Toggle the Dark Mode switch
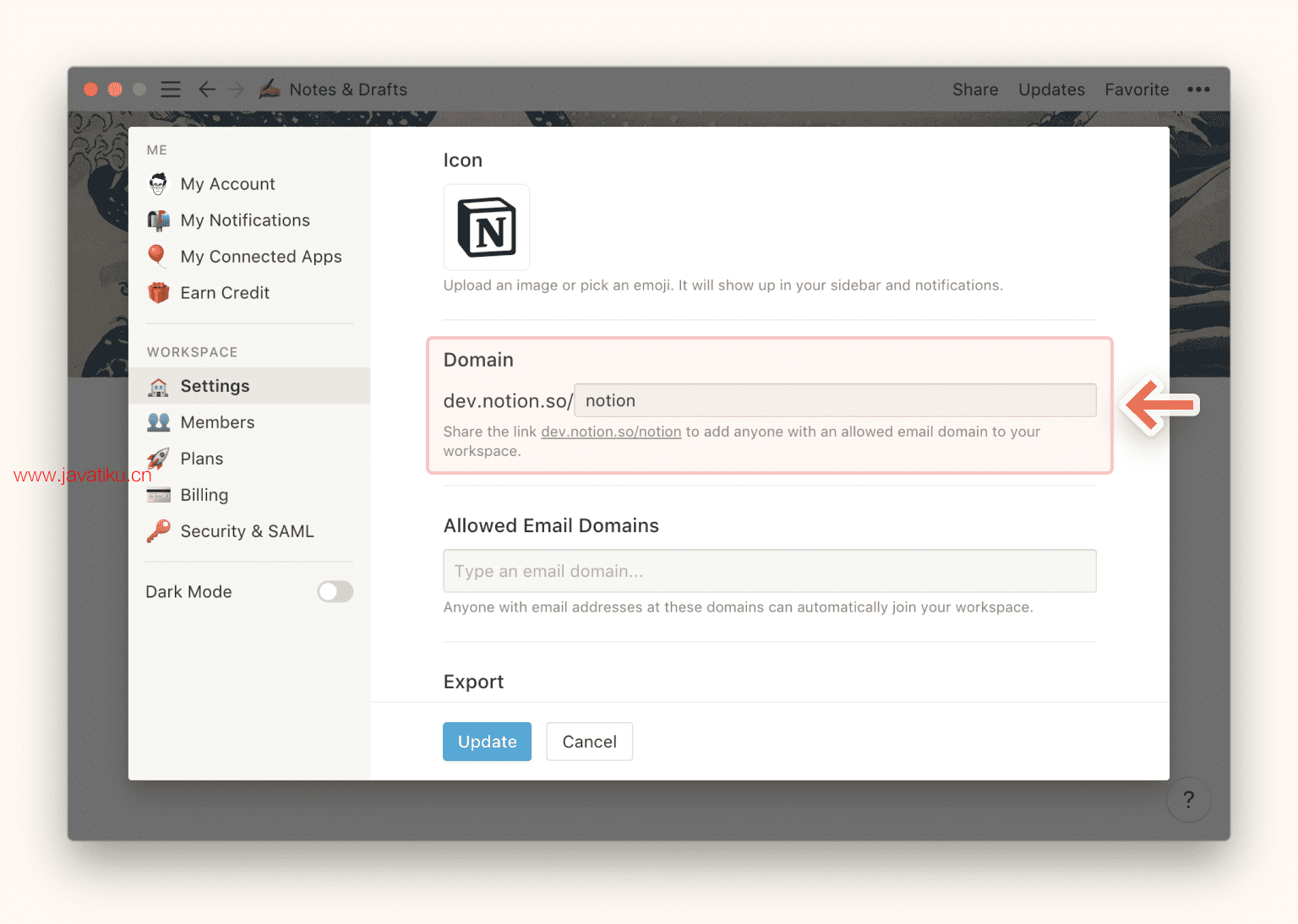The height and width of the screenshot is (924, 1298). [x=335, y=591]
